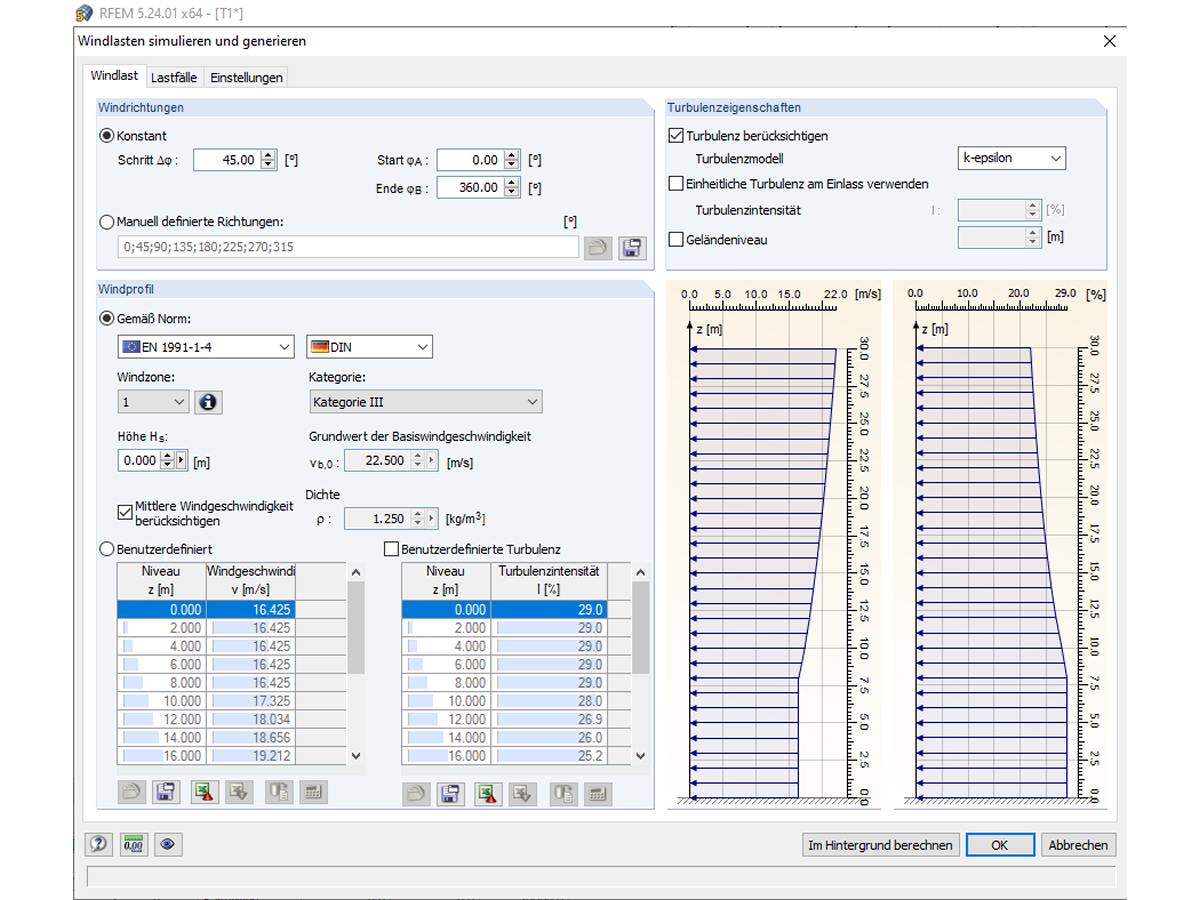
Task: Show info about the selected wind zone
Action: click(208, 400)
